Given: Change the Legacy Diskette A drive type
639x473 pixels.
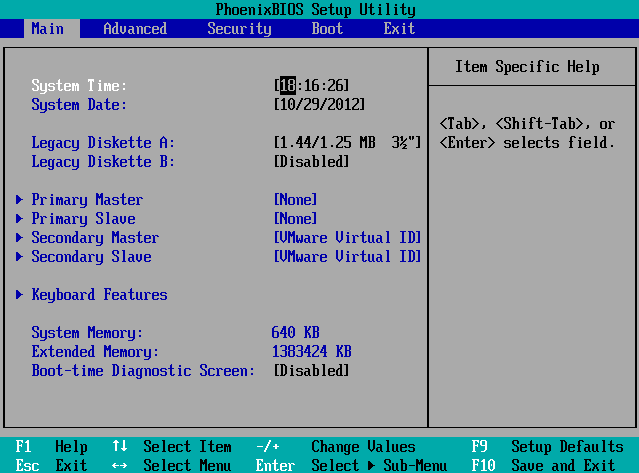Looking at the screenshot, I should tap(347, 143).
